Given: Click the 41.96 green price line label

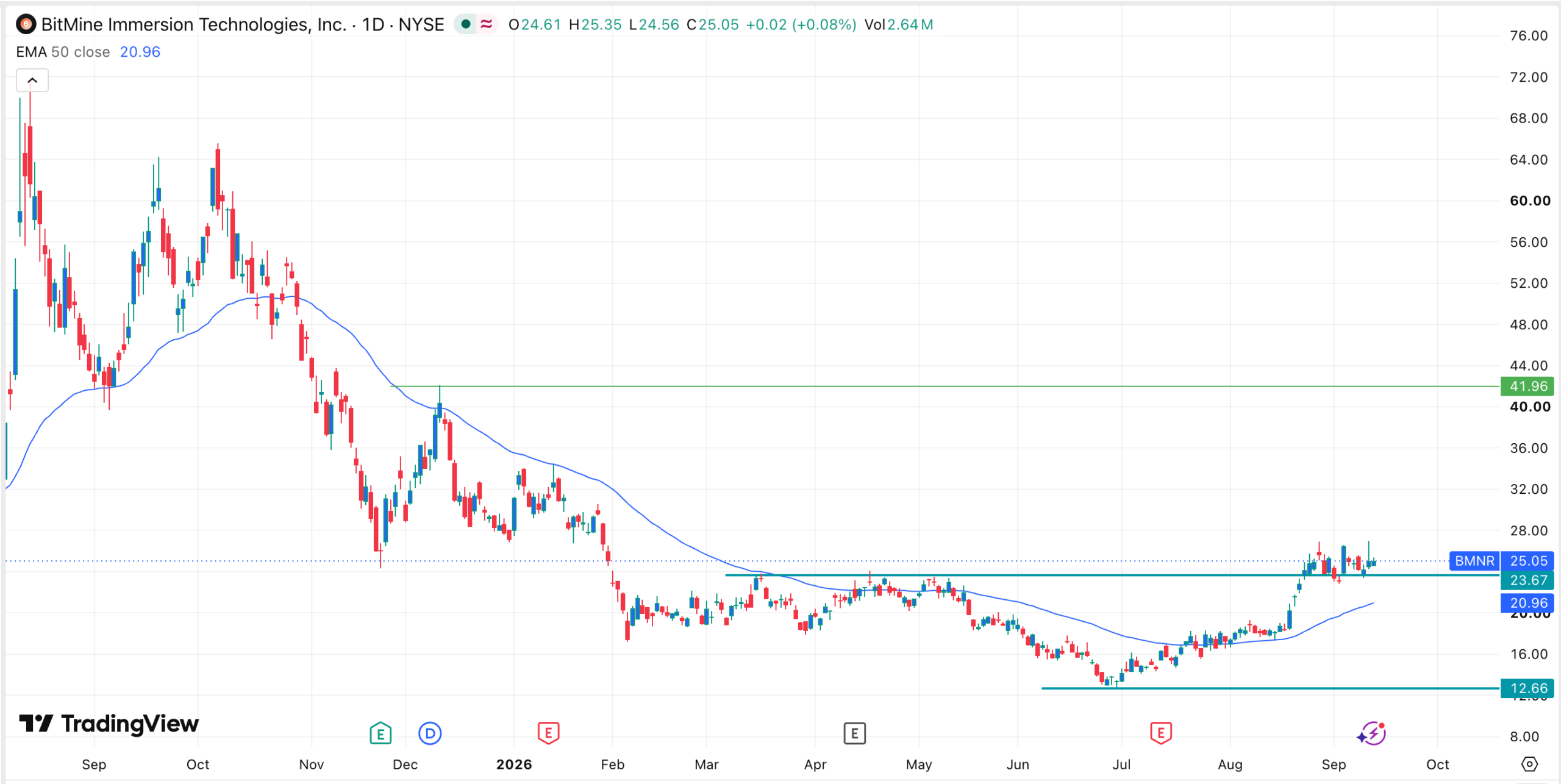Looking at the screenshot, I should tap(1527, 386).
